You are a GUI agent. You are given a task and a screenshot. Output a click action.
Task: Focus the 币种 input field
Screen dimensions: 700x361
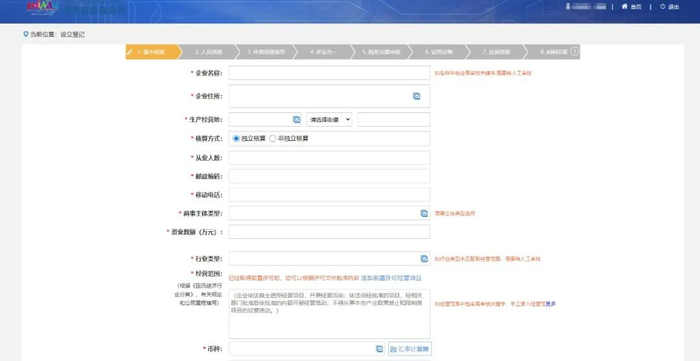307,349
